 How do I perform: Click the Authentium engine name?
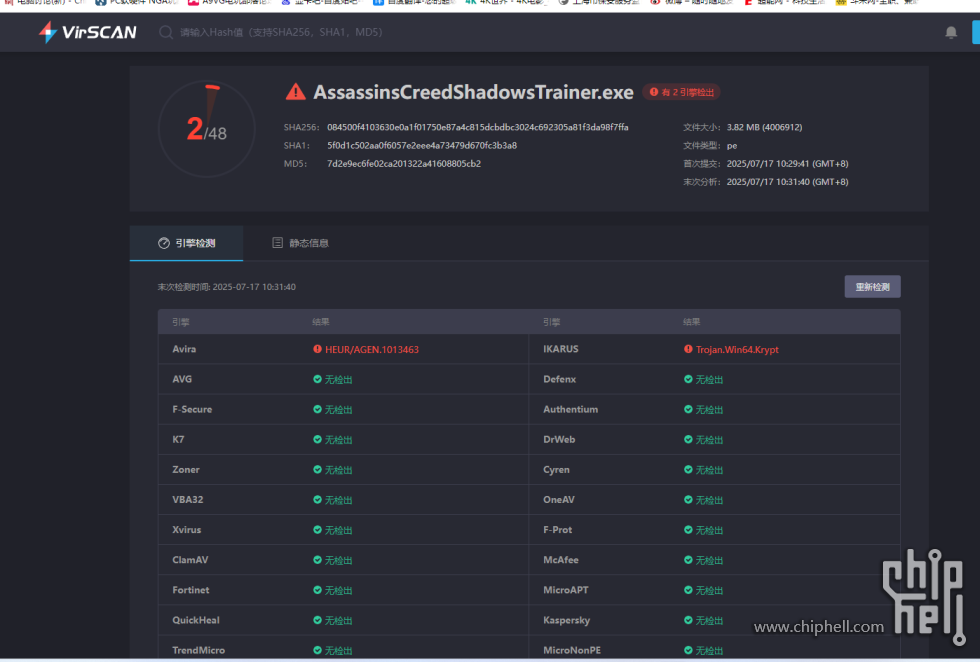pos(570,409)
